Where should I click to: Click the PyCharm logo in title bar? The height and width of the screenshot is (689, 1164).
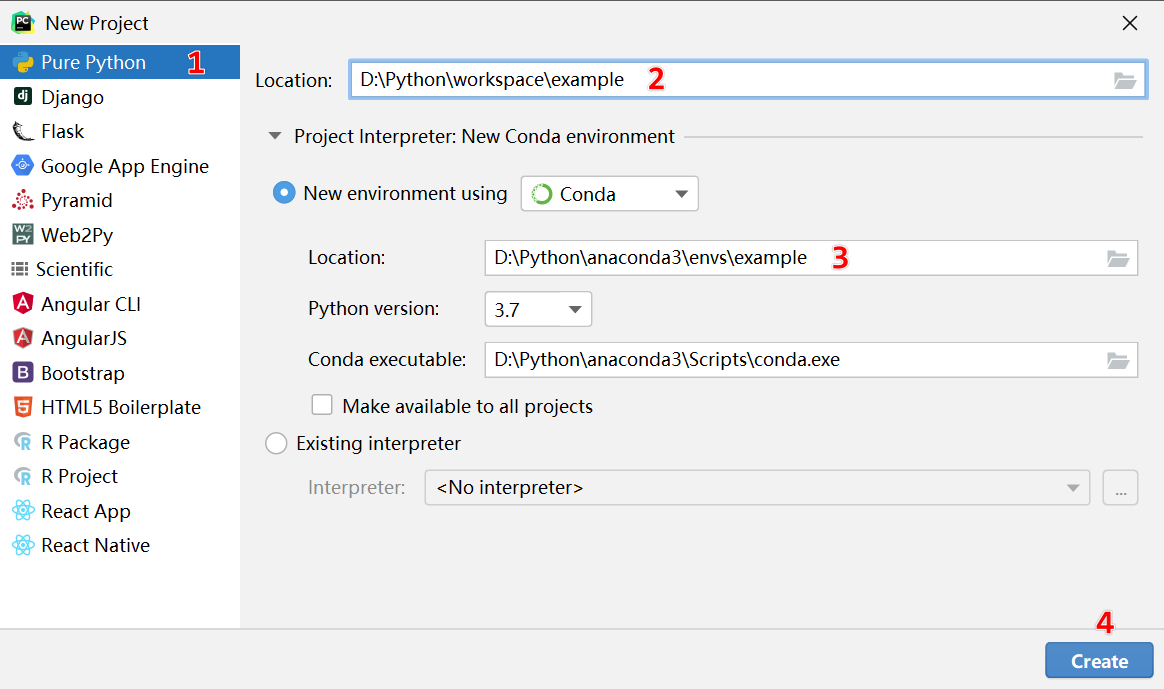coord(23,23)
